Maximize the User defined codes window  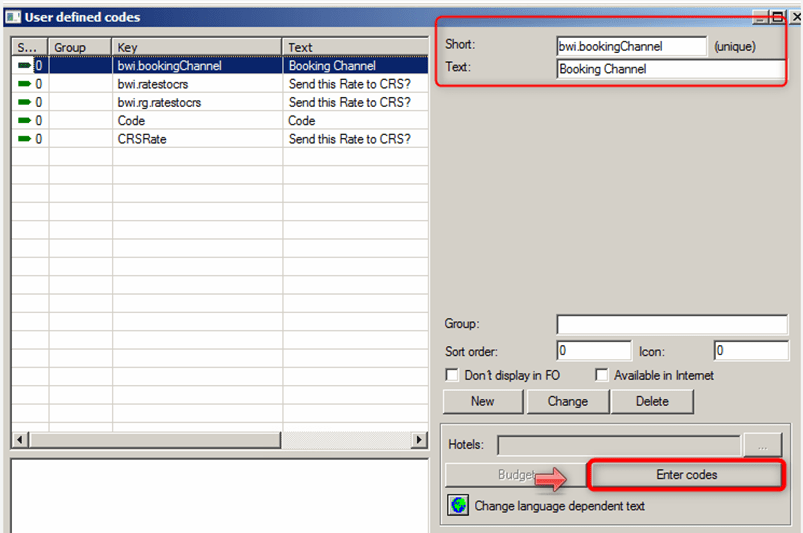pyautogui.click(x=777, y=17)
